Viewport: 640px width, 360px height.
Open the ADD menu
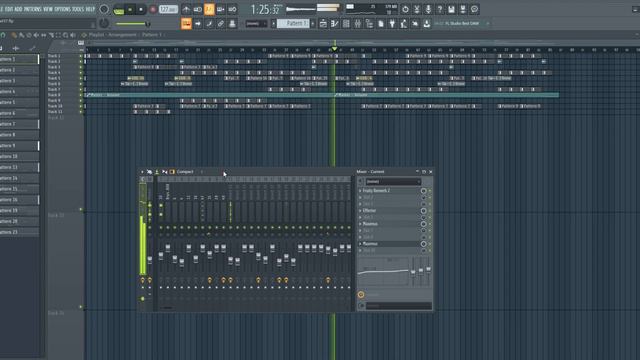18,9
